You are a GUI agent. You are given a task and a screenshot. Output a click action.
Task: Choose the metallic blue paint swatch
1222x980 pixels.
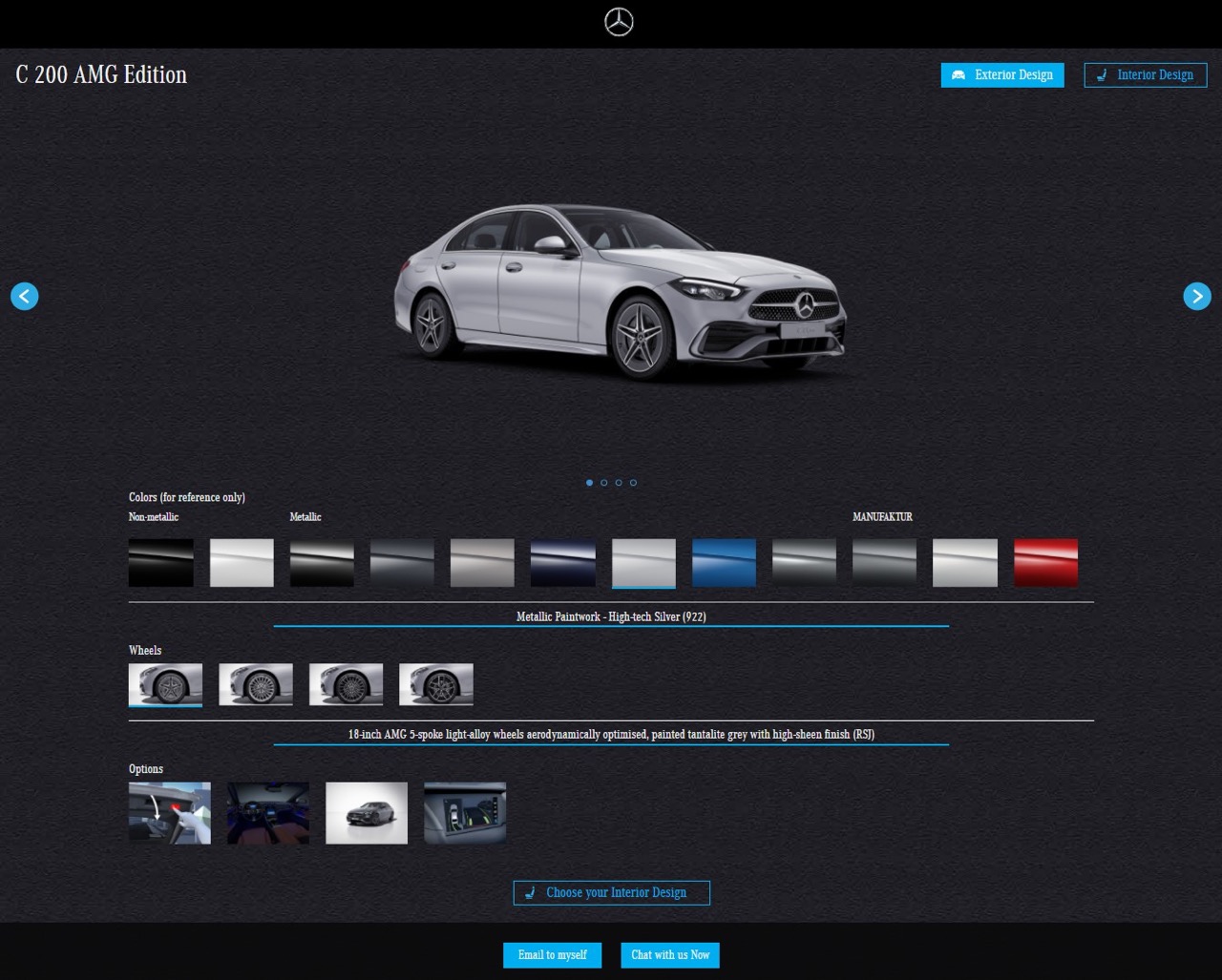coord(724,562)
